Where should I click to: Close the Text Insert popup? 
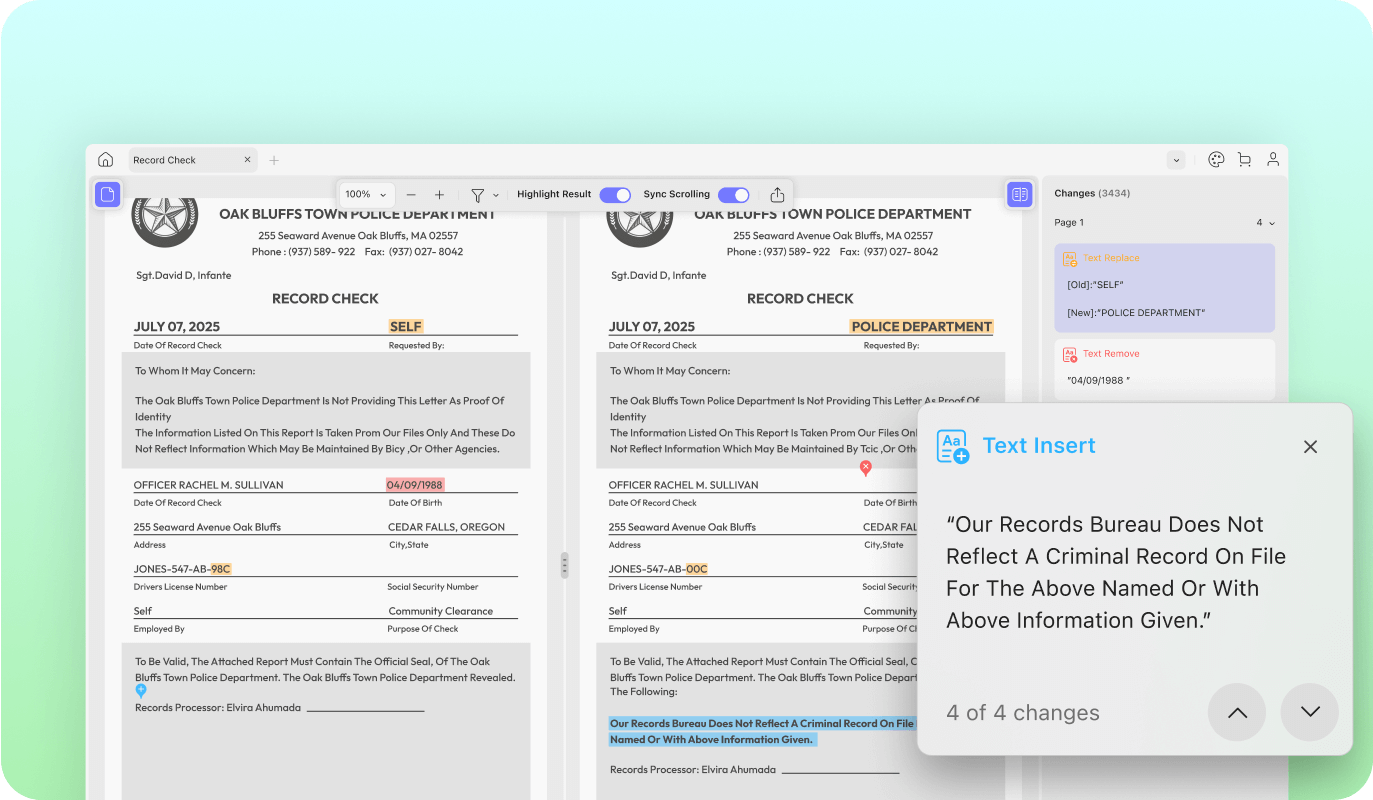[1310, 447]
